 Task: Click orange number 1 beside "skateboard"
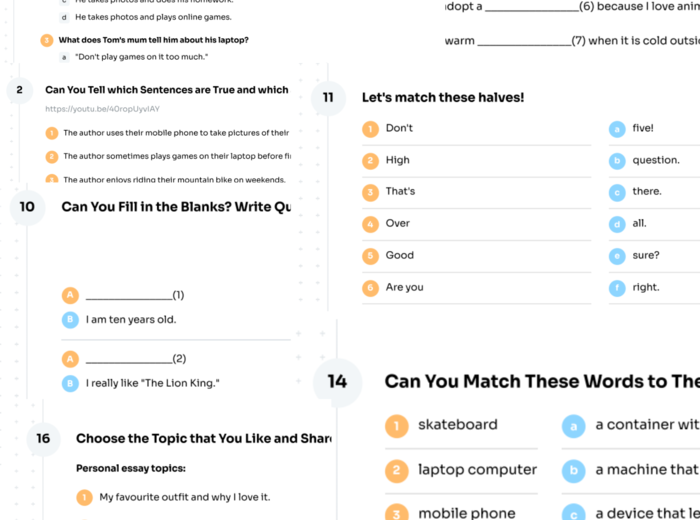pyautogui.click(x=397, y=426)
